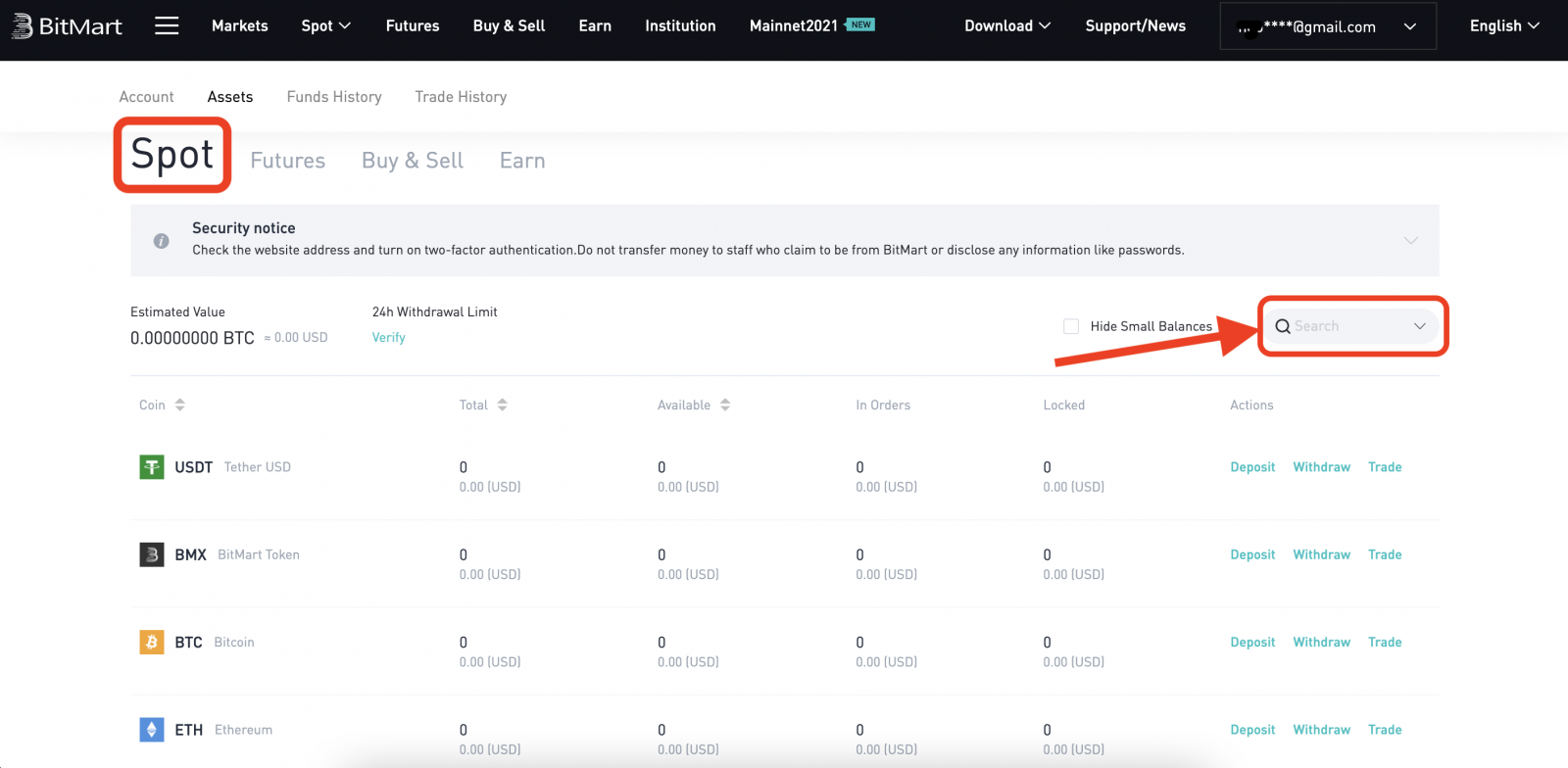
Task: Enable the Hide Small Balances checkbox
Action: tap(1071, 326)
